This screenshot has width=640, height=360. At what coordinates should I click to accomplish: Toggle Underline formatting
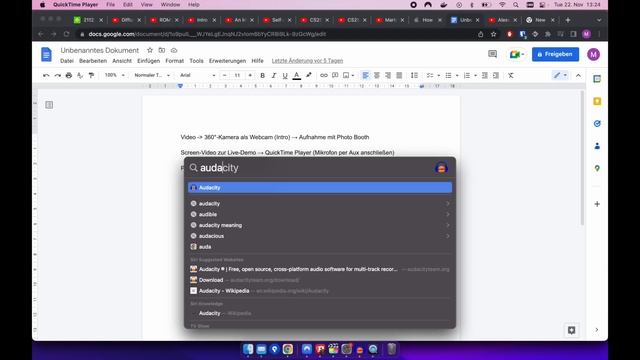point(285,76)
